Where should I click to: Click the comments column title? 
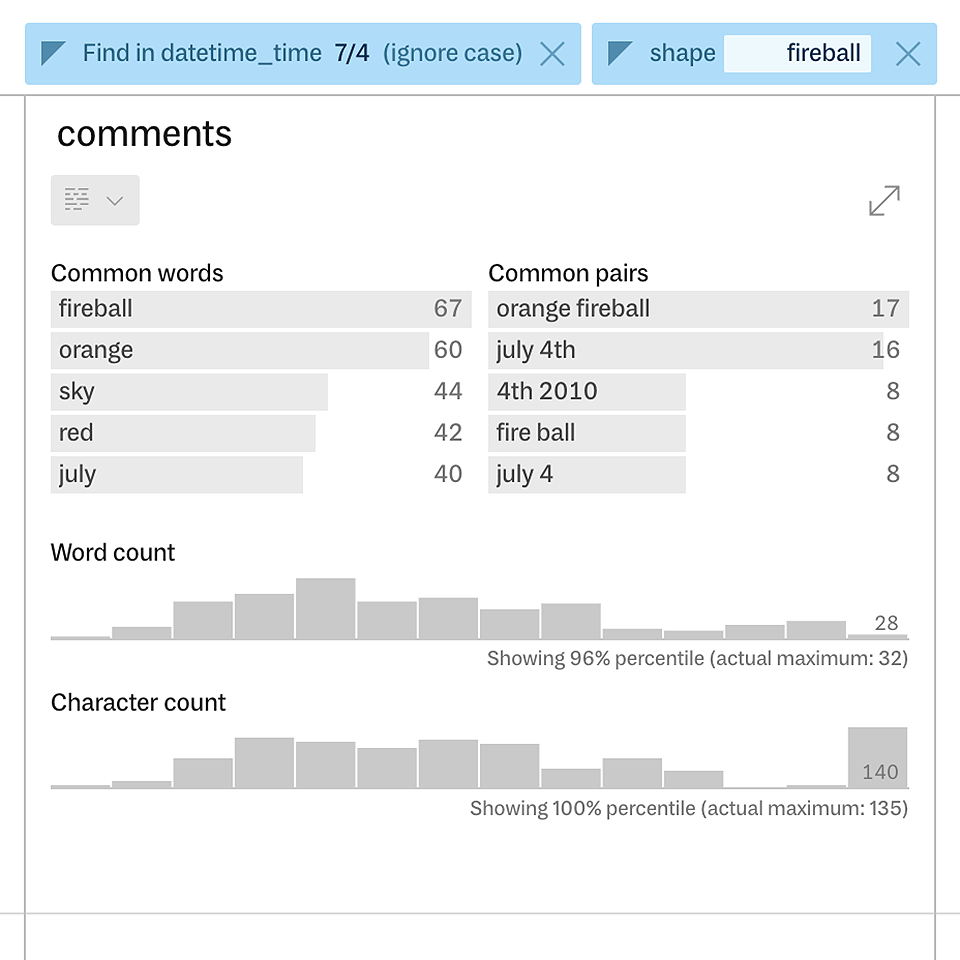pyautogui.click(x=144, y=132)
